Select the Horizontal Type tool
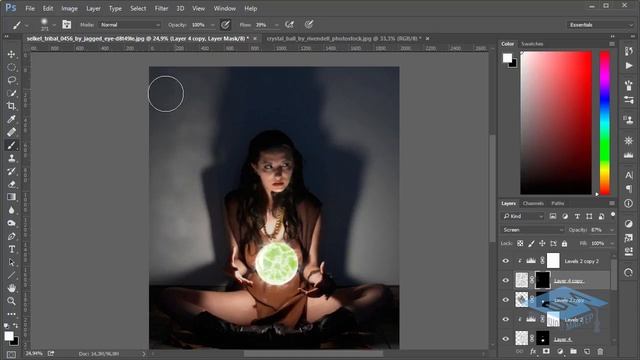 [11, 249]
